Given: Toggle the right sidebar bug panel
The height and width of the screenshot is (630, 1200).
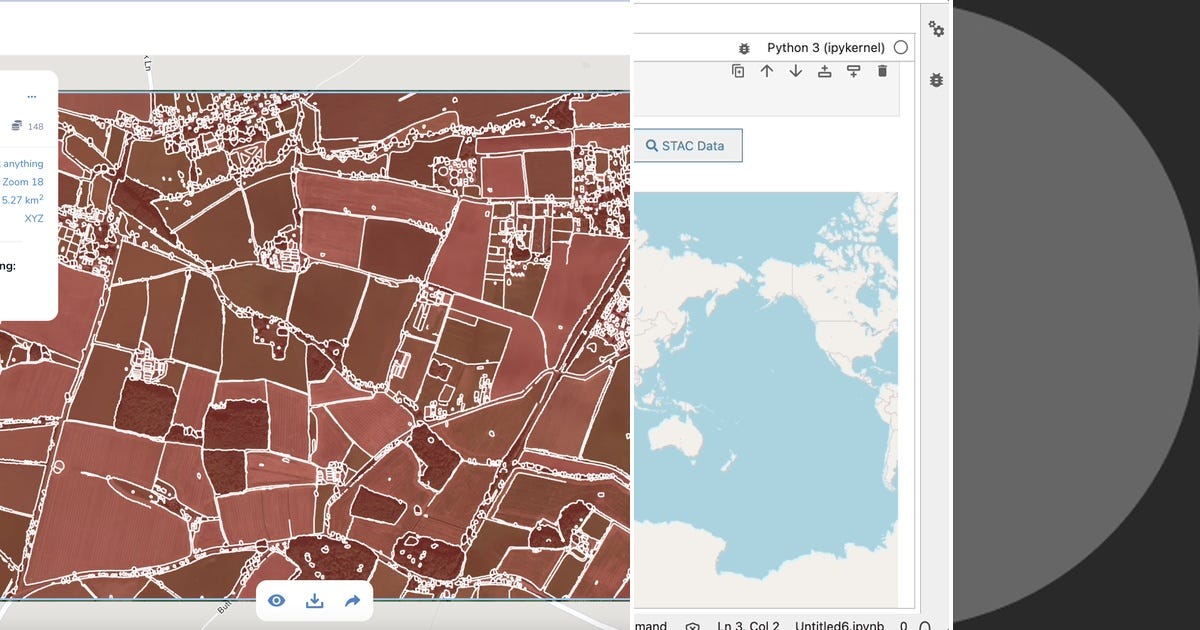Looking at the screenshot, I should coord(935,79).
